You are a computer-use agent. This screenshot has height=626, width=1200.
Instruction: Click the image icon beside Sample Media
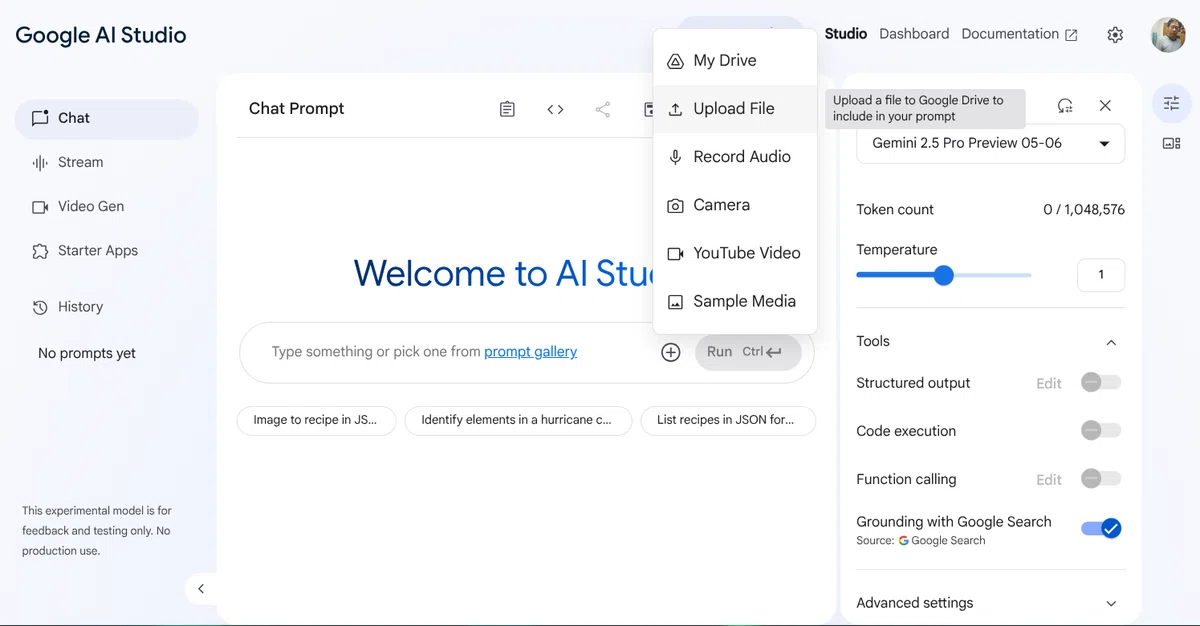click(675, 301)
